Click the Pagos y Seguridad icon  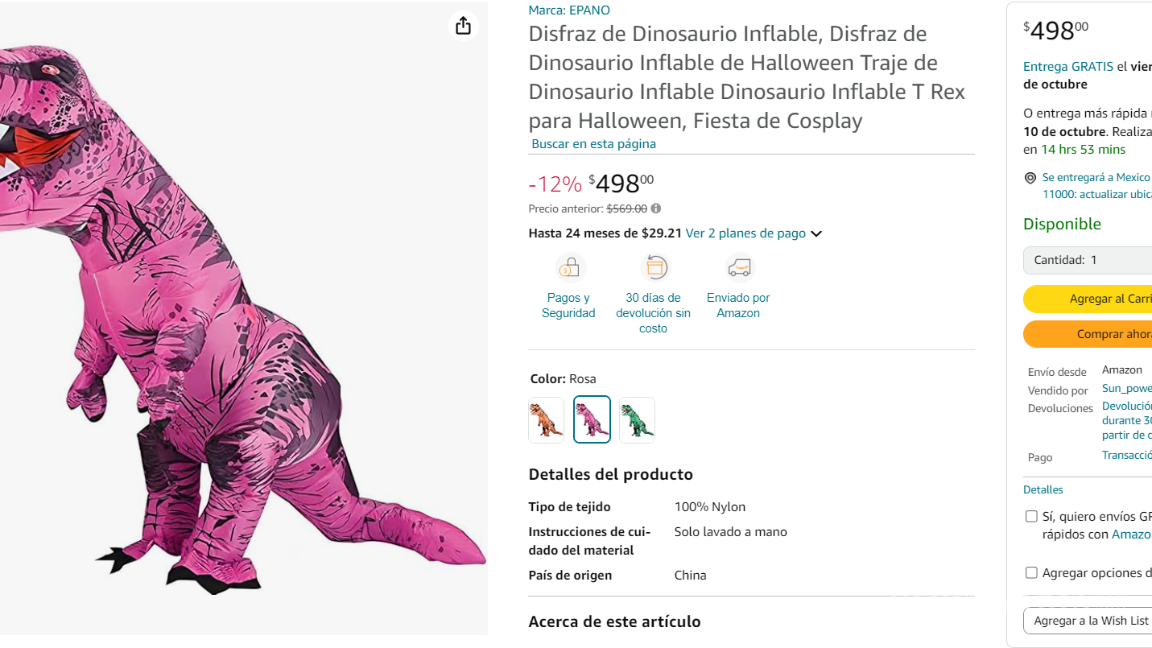click(x=568, y=268)
